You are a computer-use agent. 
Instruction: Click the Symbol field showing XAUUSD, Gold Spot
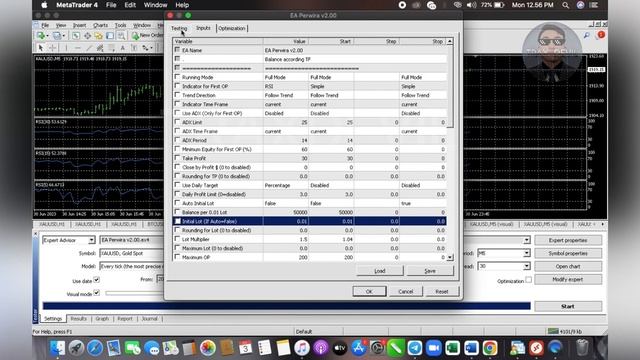pos(132,253)
